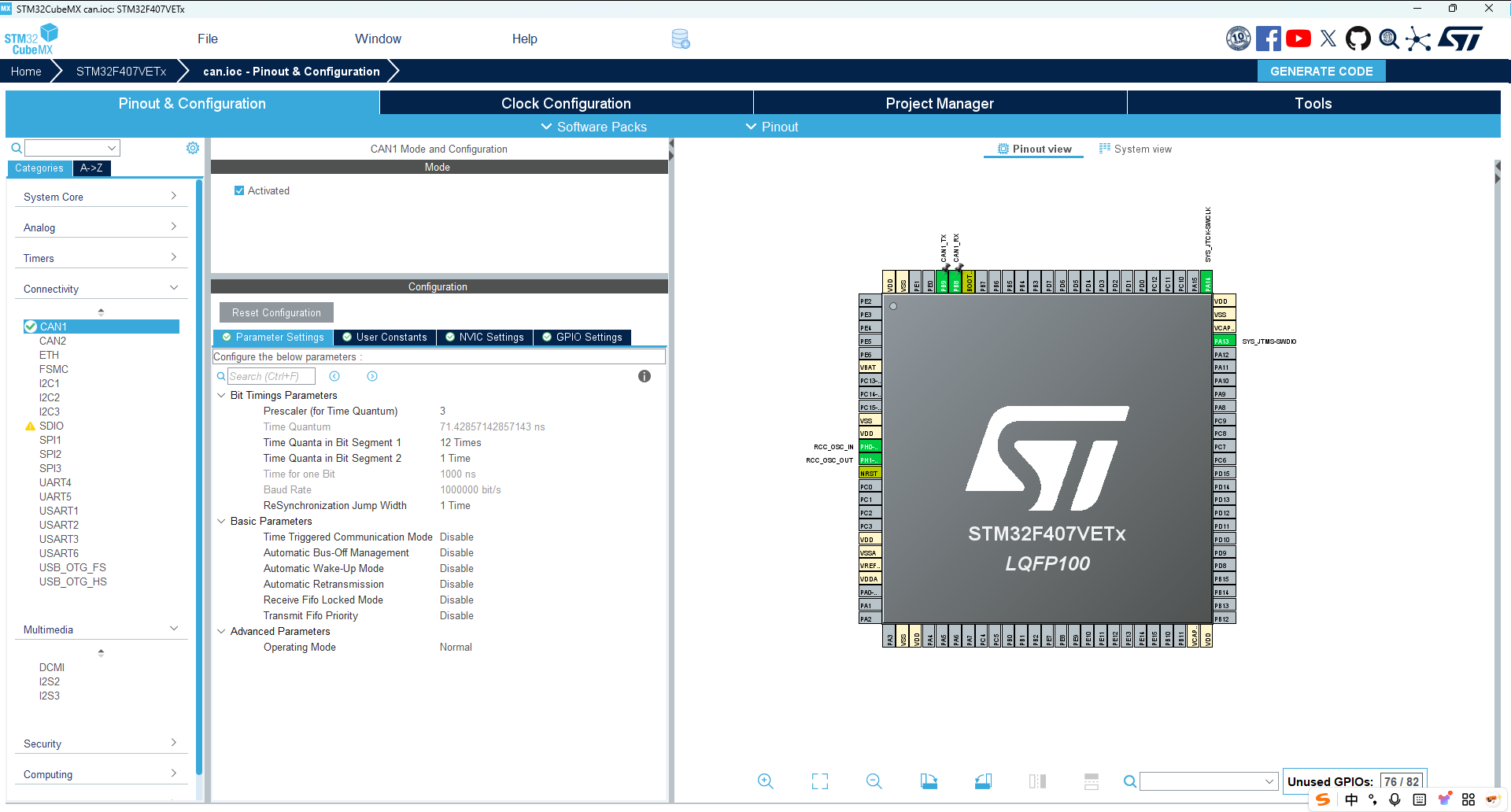Select USB_OTG_FS peripheral

click(72, 567)
